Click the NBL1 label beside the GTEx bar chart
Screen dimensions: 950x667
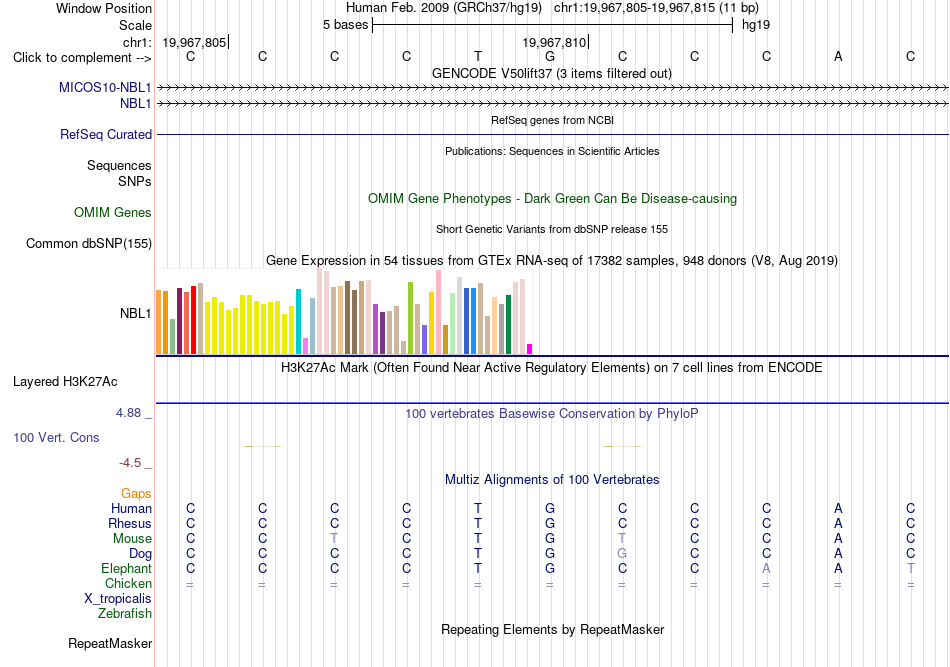136,313
